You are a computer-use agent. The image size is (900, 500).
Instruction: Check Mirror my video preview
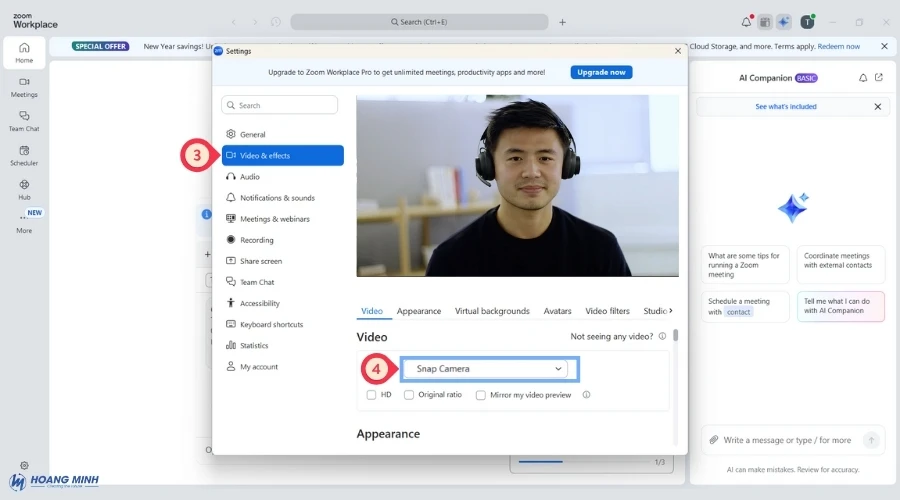click(480, 395)
